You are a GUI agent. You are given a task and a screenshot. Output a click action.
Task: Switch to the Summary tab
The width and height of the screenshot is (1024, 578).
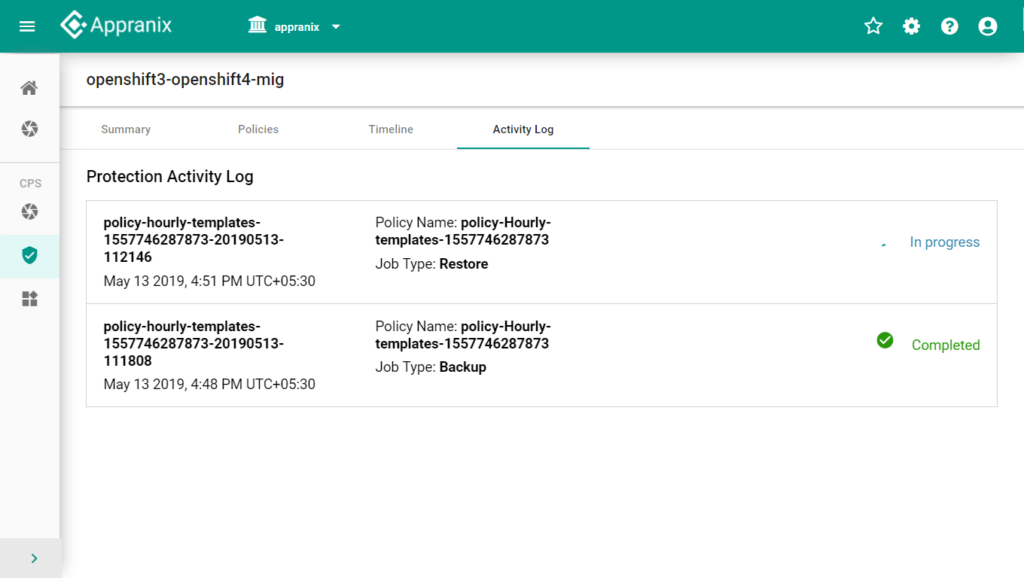(x=126, y=129)
